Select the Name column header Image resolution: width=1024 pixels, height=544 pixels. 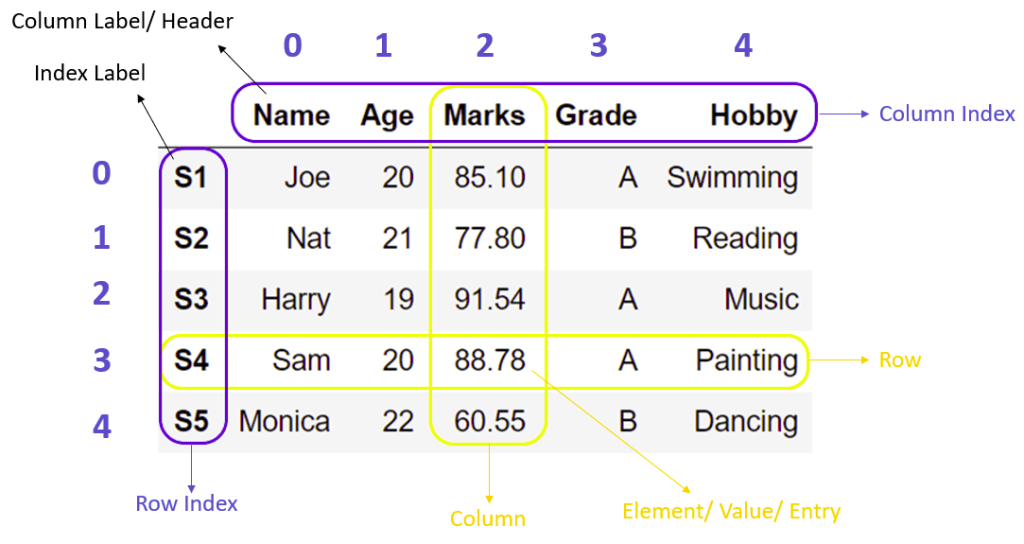coord(291,116)
